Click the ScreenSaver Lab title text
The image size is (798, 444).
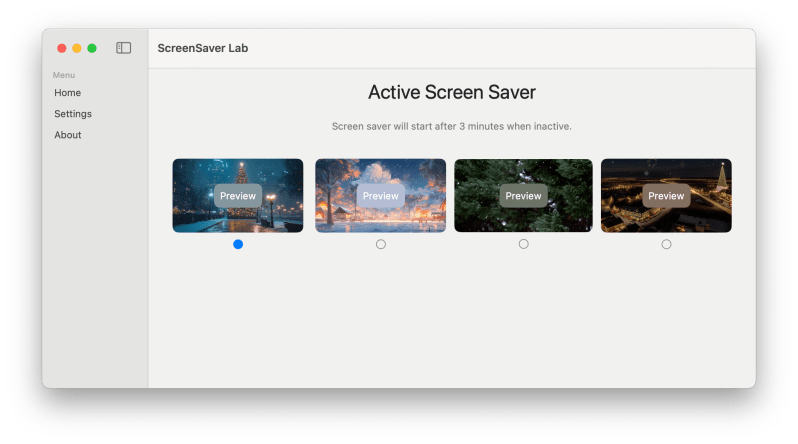[x=203, y=48]
